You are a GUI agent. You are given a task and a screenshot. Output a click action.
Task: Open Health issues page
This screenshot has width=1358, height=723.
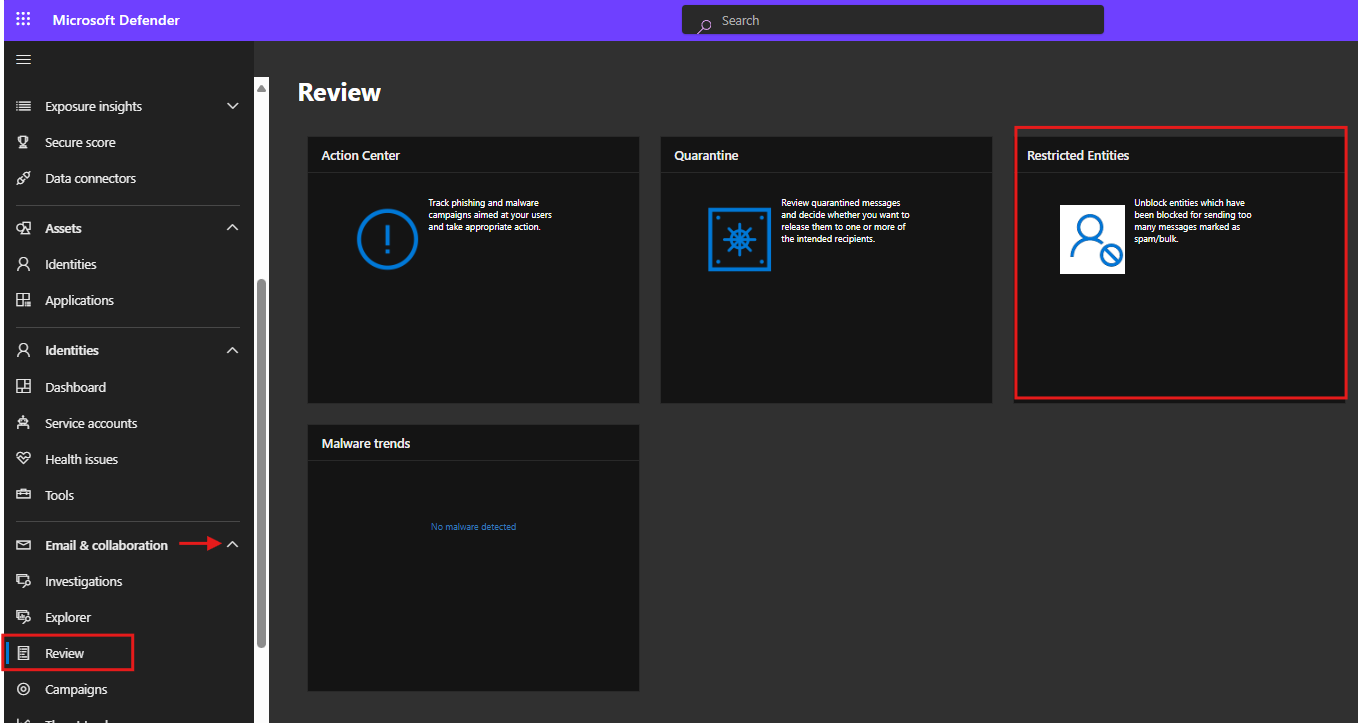81,459
